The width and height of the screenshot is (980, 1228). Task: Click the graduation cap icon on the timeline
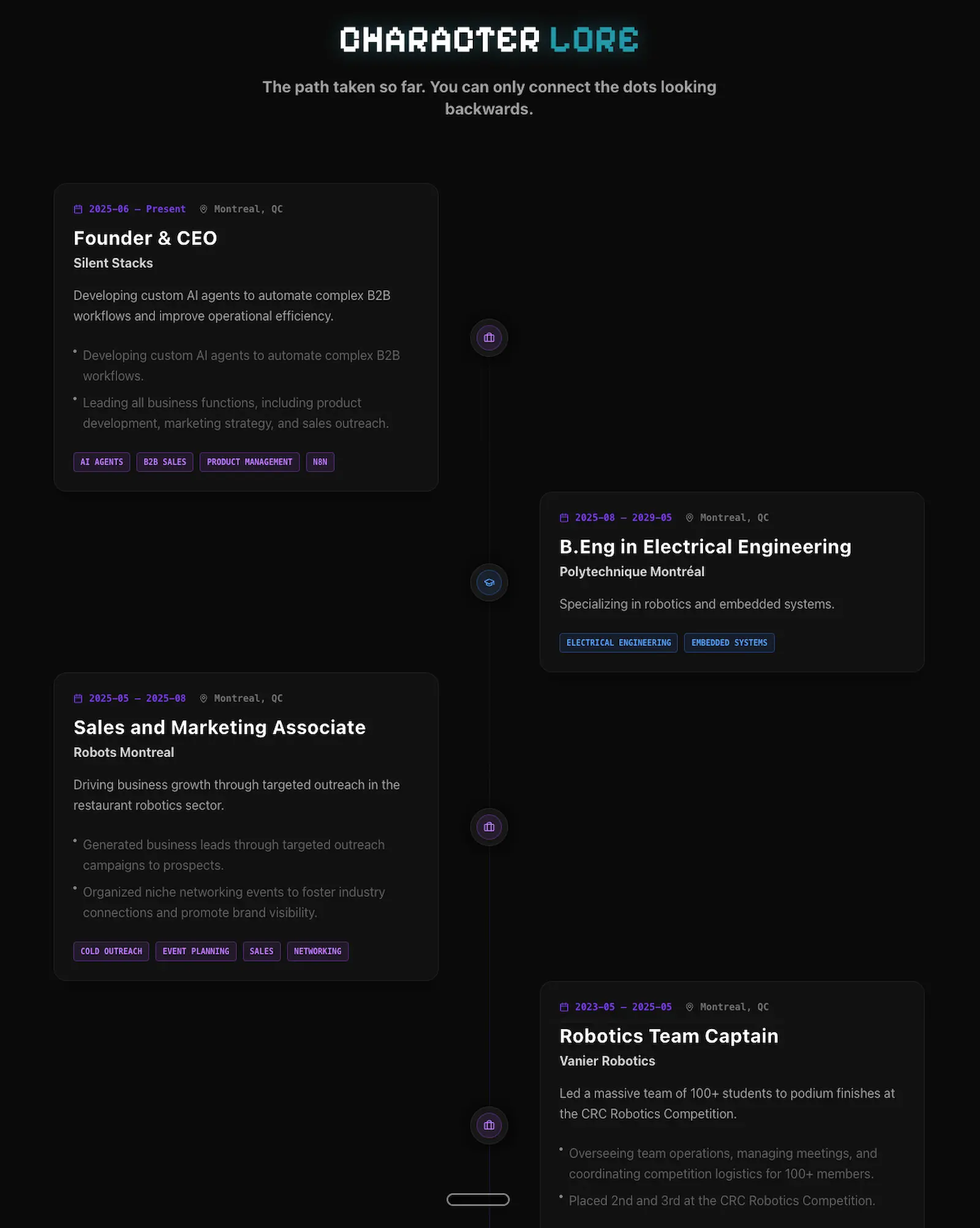[488, 582]
